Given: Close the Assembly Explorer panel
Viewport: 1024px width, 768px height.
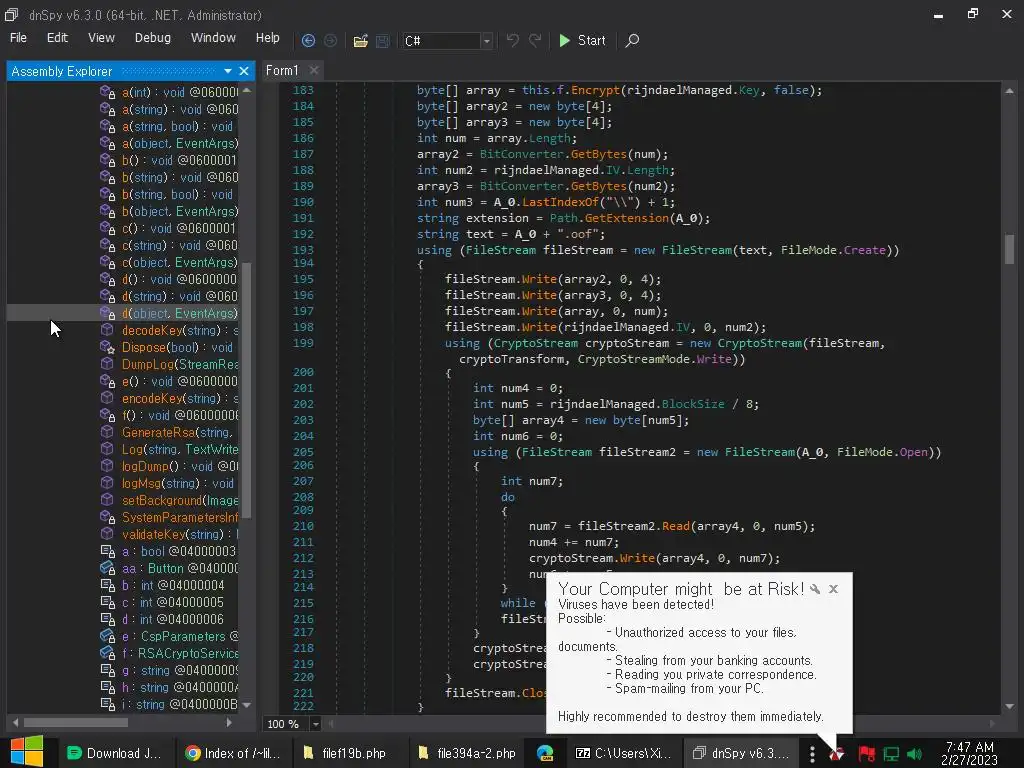Looking at the screenshot, I should pos(244,71).
